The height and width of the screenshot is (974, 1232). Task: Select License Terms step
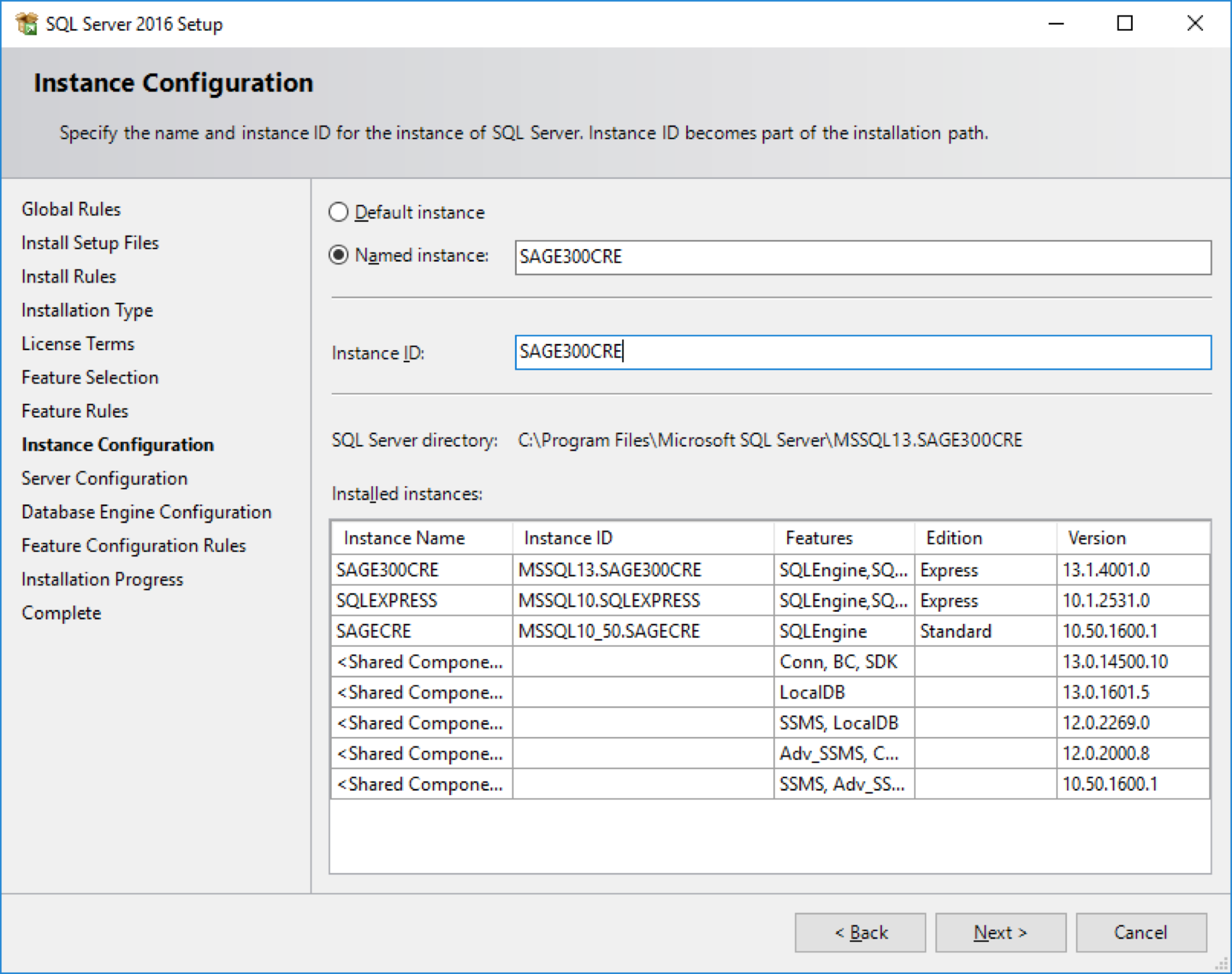point(78,344)
